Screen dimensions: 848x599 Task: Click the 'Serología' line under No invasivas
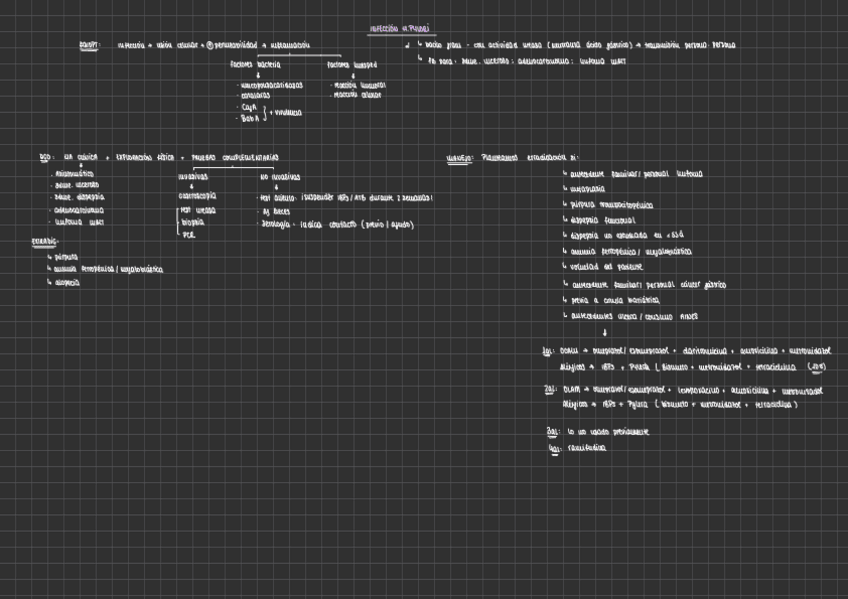276,224
